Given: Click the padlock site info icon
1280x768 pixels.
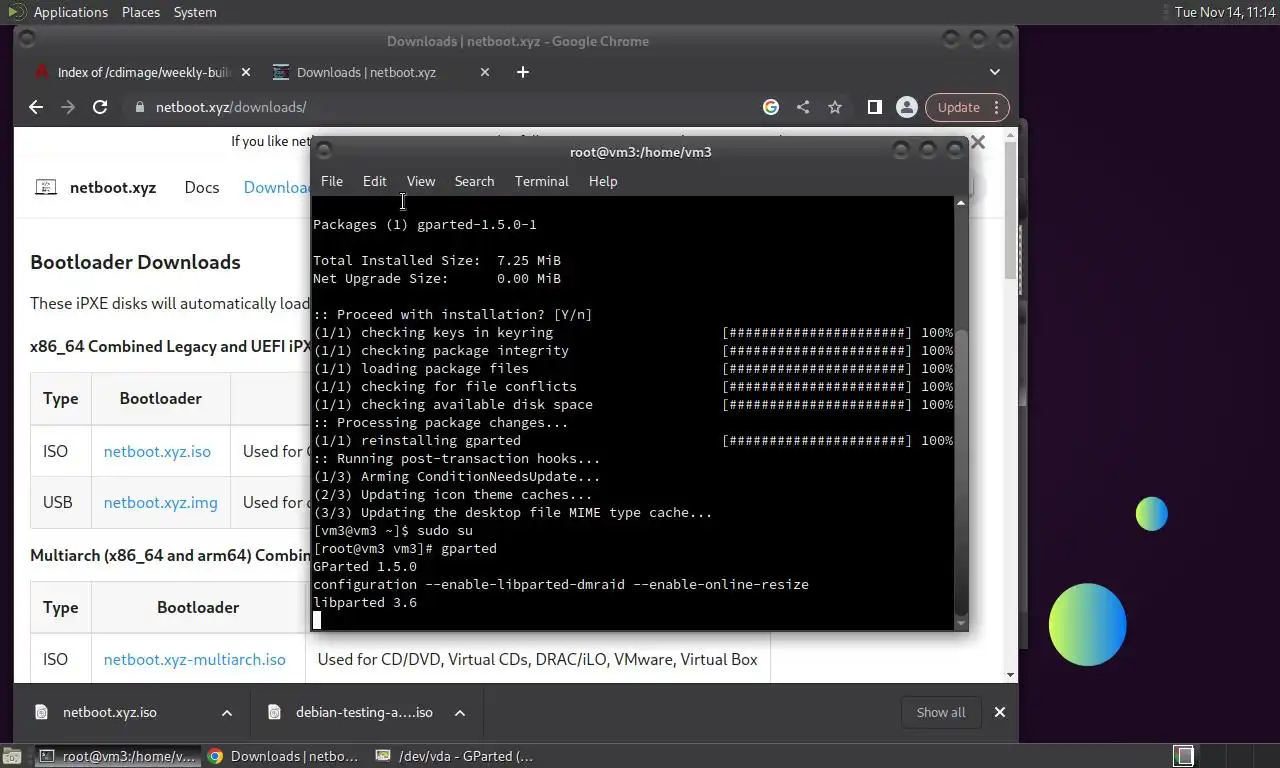Looking at the screenshot, I should tap(139, 107).
